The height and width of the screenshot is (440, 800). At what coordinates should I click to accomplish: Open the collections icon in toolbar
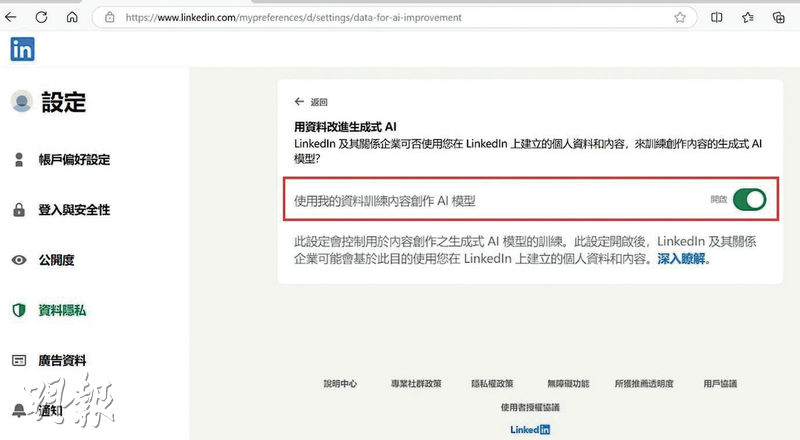(x=779, y=17)
